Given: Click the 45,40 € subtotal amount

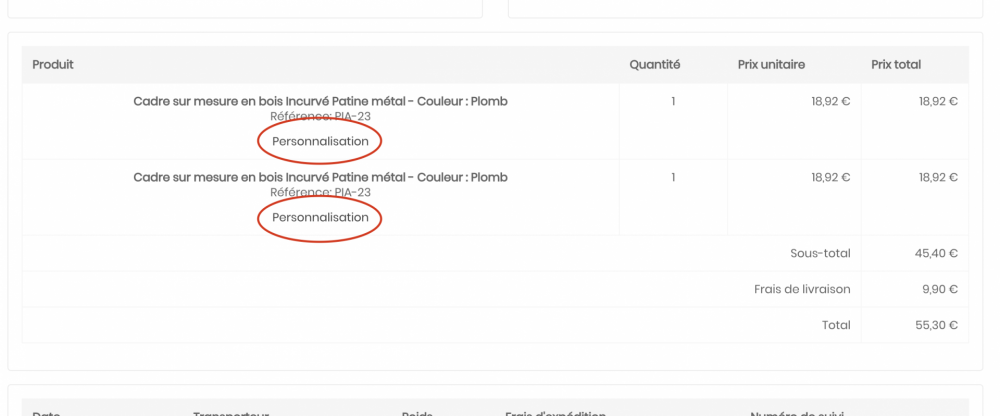Looking at the screenshot, I should pyautogui.click(x=936, y=253).
